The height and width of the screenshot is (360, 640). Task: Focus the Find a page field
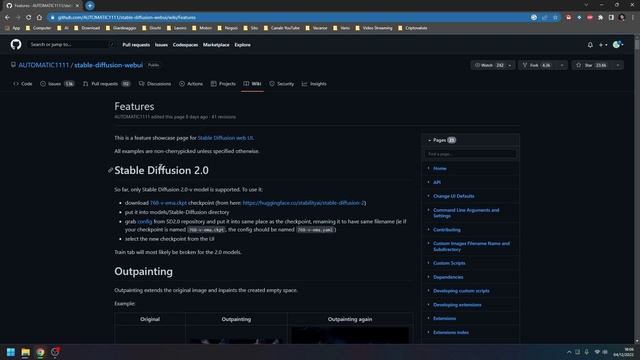pos(470,154)
